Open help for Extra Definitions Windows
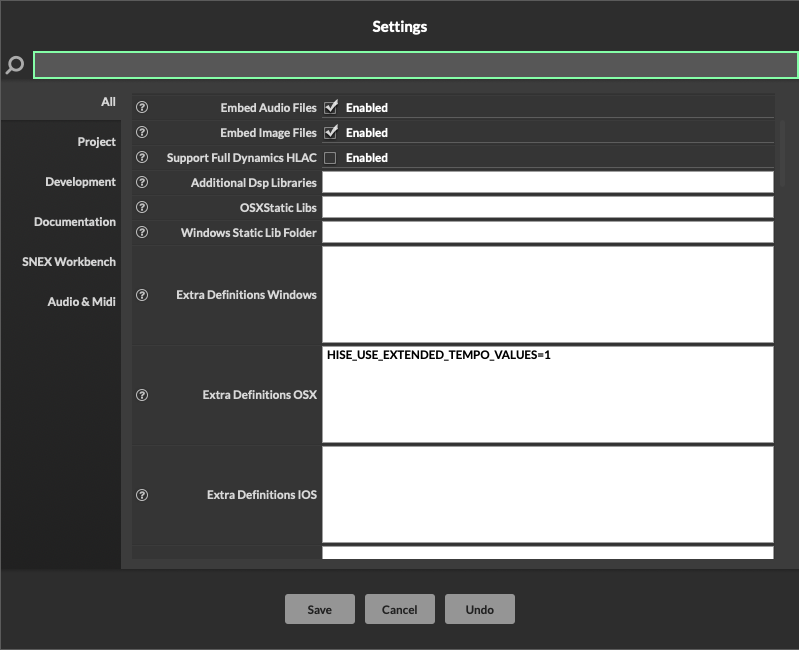Image resolution: width=799 pixels, height=650 pixels. coord(142,295)
